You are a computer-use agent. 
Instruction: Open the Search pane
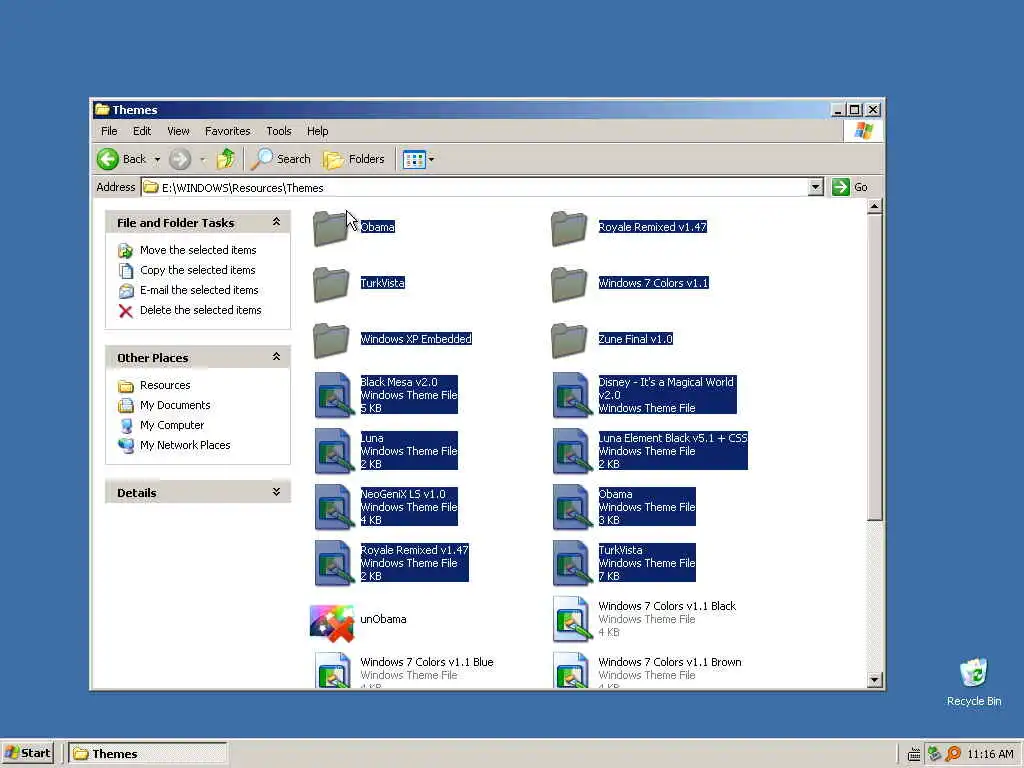(281, 159)
